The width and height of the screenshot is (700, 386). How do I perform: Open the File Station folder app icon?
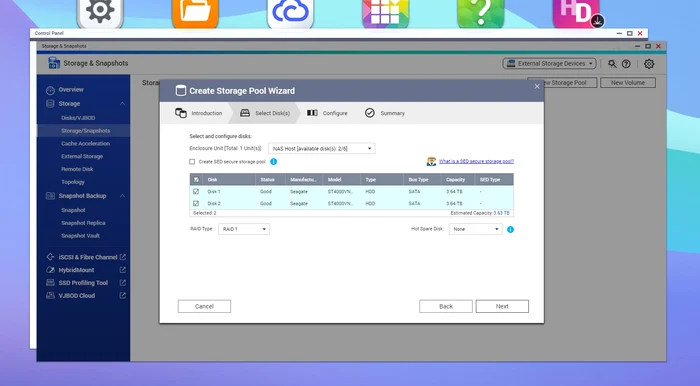click(195, 13)
